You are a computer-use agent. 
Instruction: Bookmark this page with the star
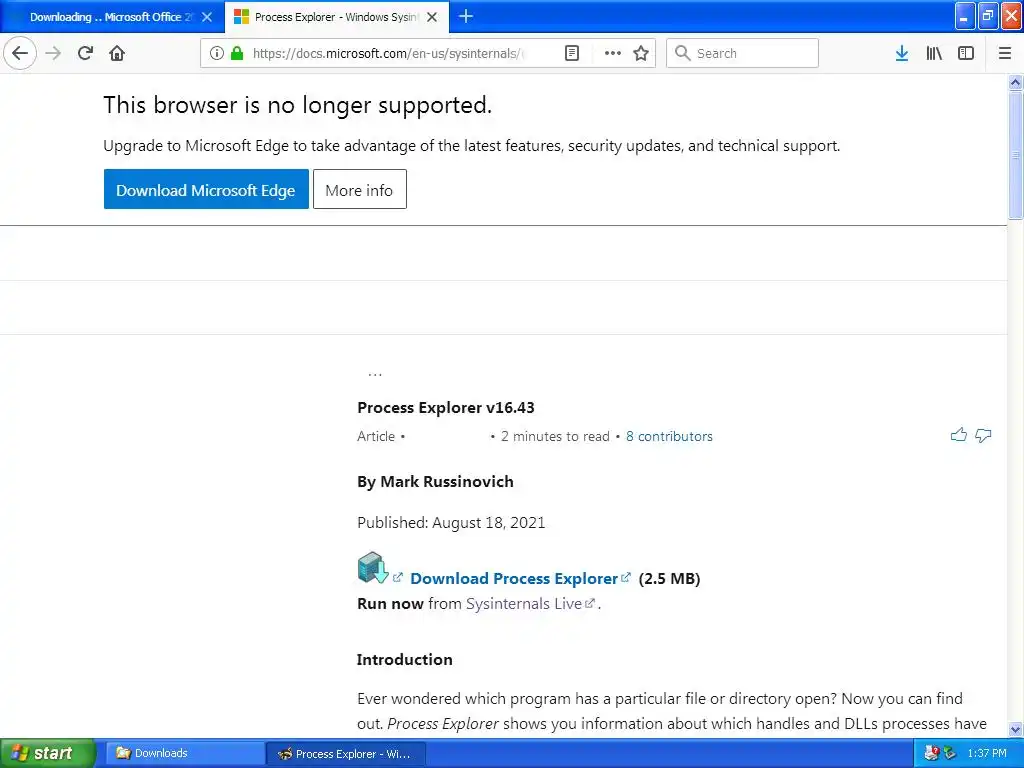tap(641, 53)
